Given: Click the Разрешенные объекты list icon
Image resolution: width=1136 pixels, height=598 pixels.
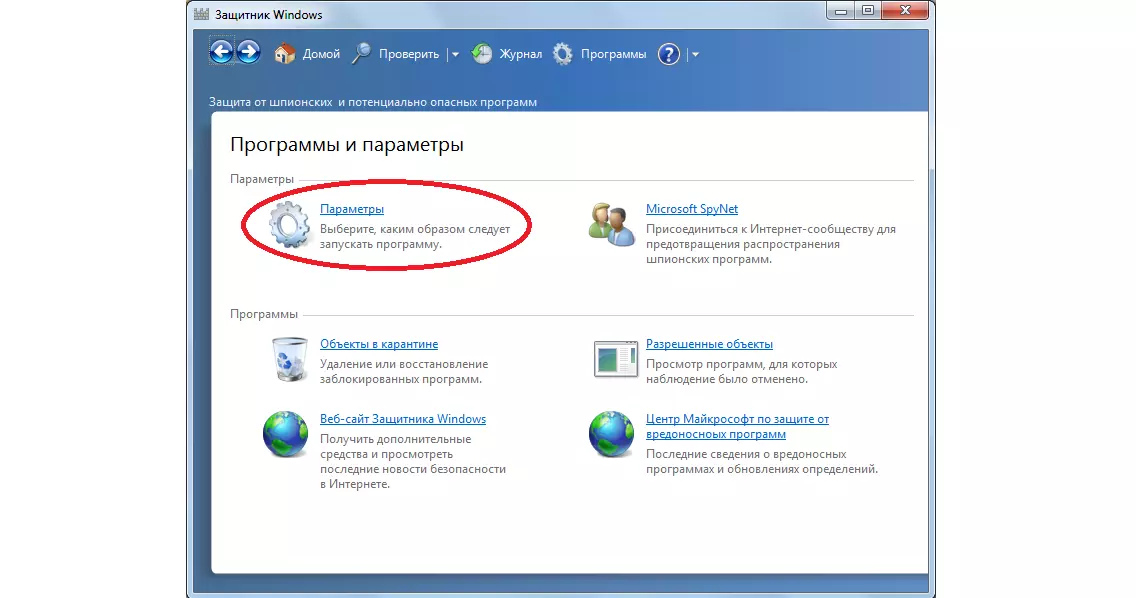Looking at the screenshot, I should (615, 359).
